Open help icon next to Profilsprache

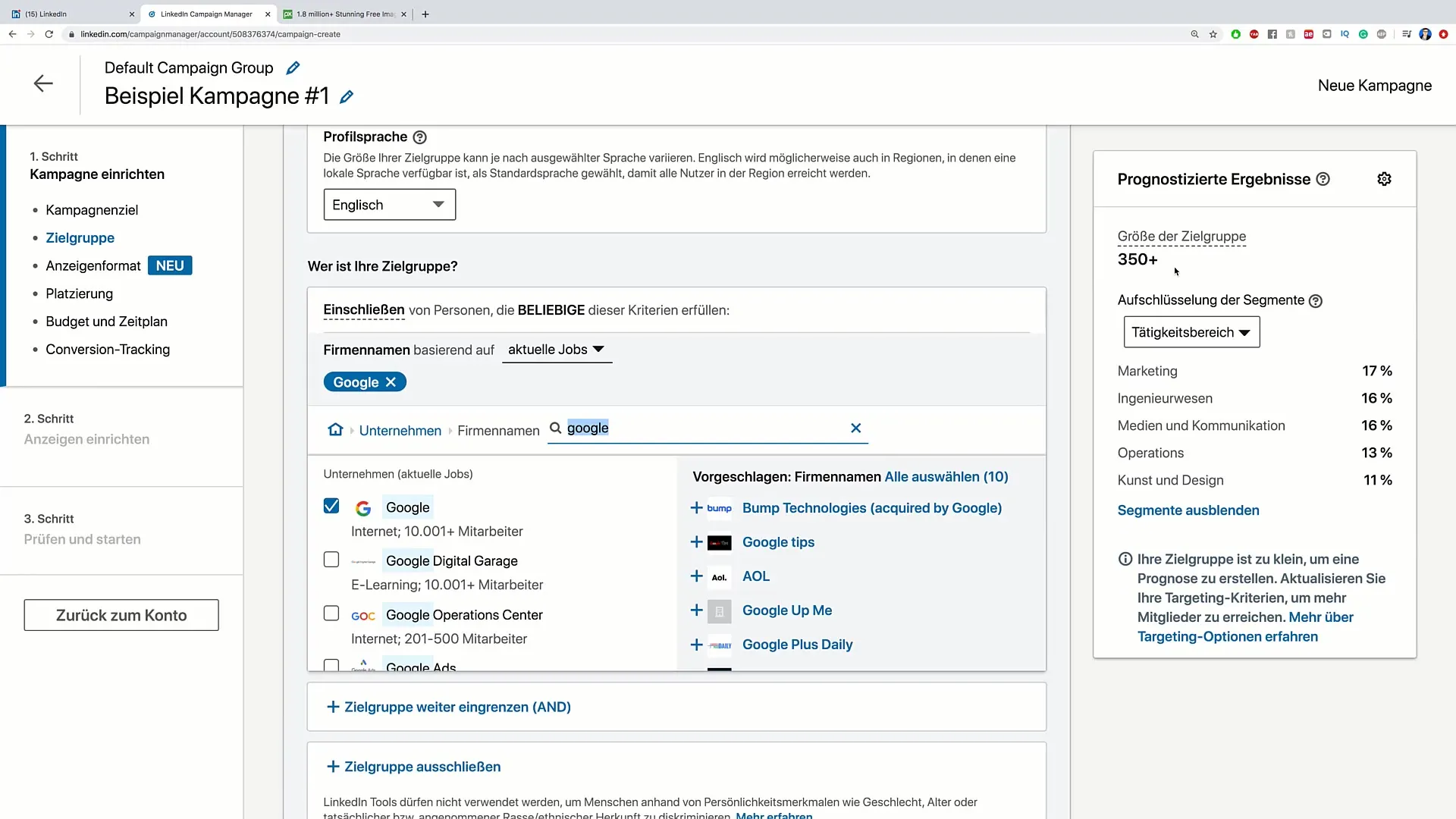tap(419, 137)
